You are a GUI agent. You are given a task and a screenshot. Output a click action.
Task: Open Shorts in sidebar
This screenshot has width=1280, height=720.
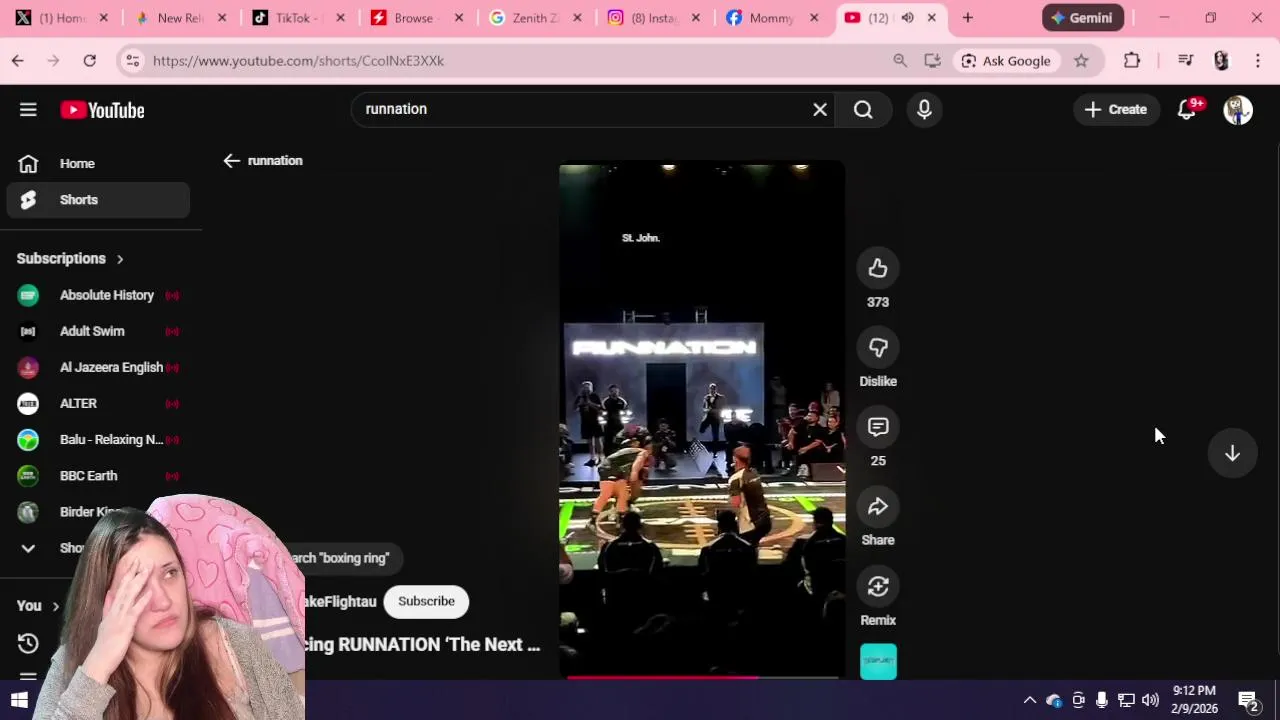(98, 200)
